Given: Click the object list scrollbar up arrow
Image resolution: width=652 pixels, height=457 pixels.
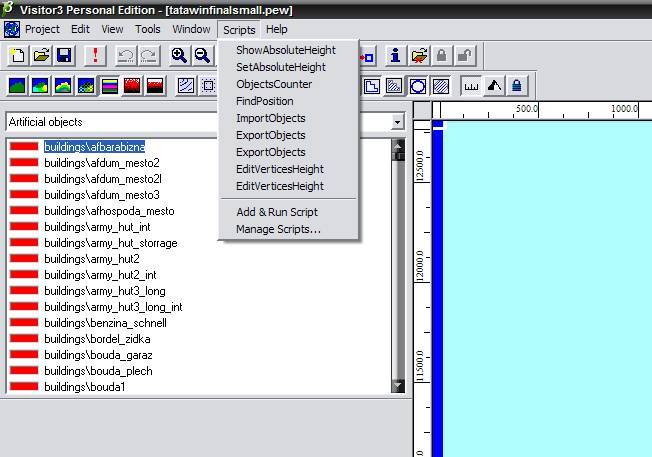Looking at the screenshot, I should click(398, 145).
